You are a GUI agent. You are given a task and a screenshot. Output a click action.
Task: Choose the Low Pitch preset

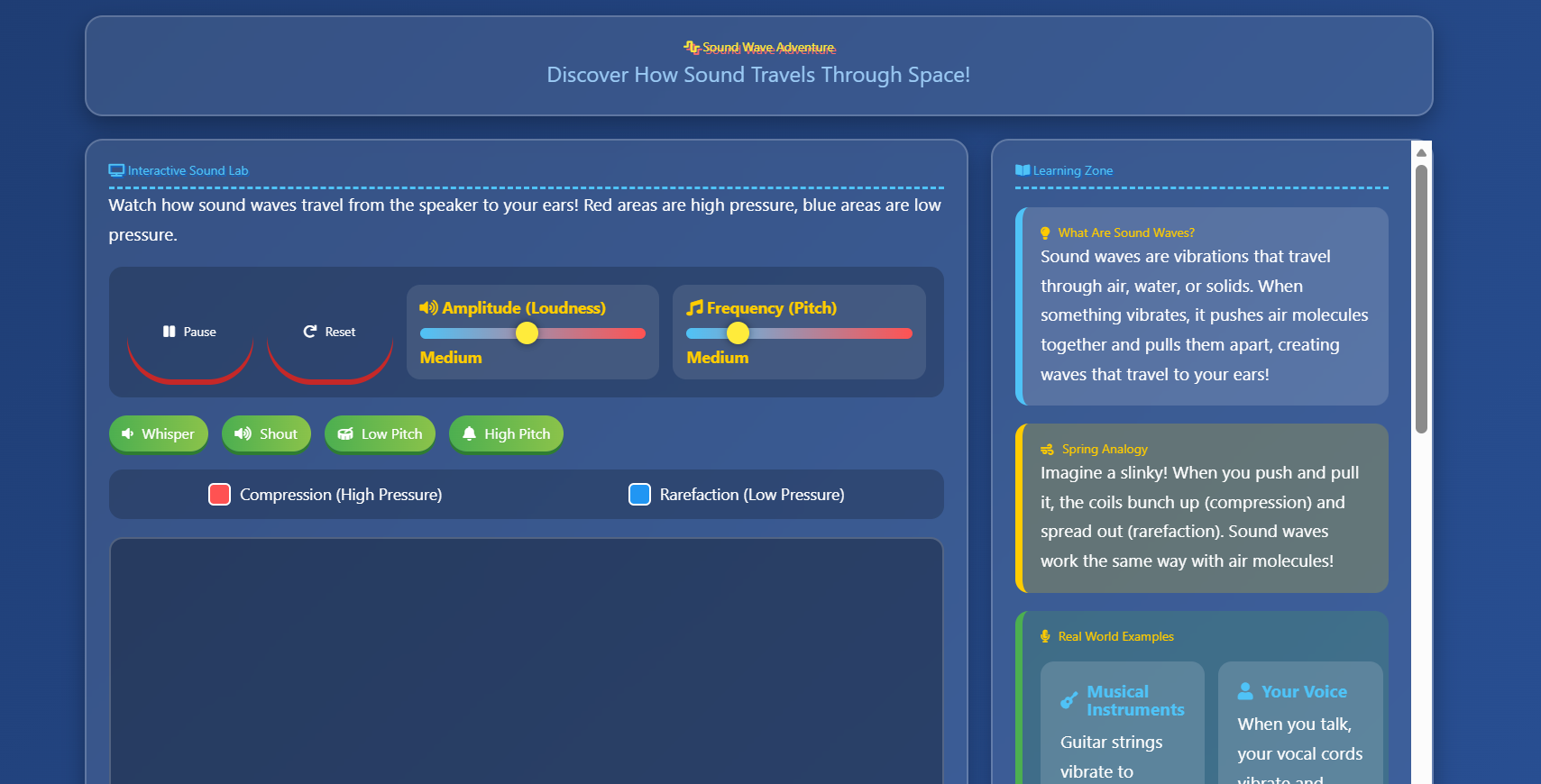coord(380,434)
